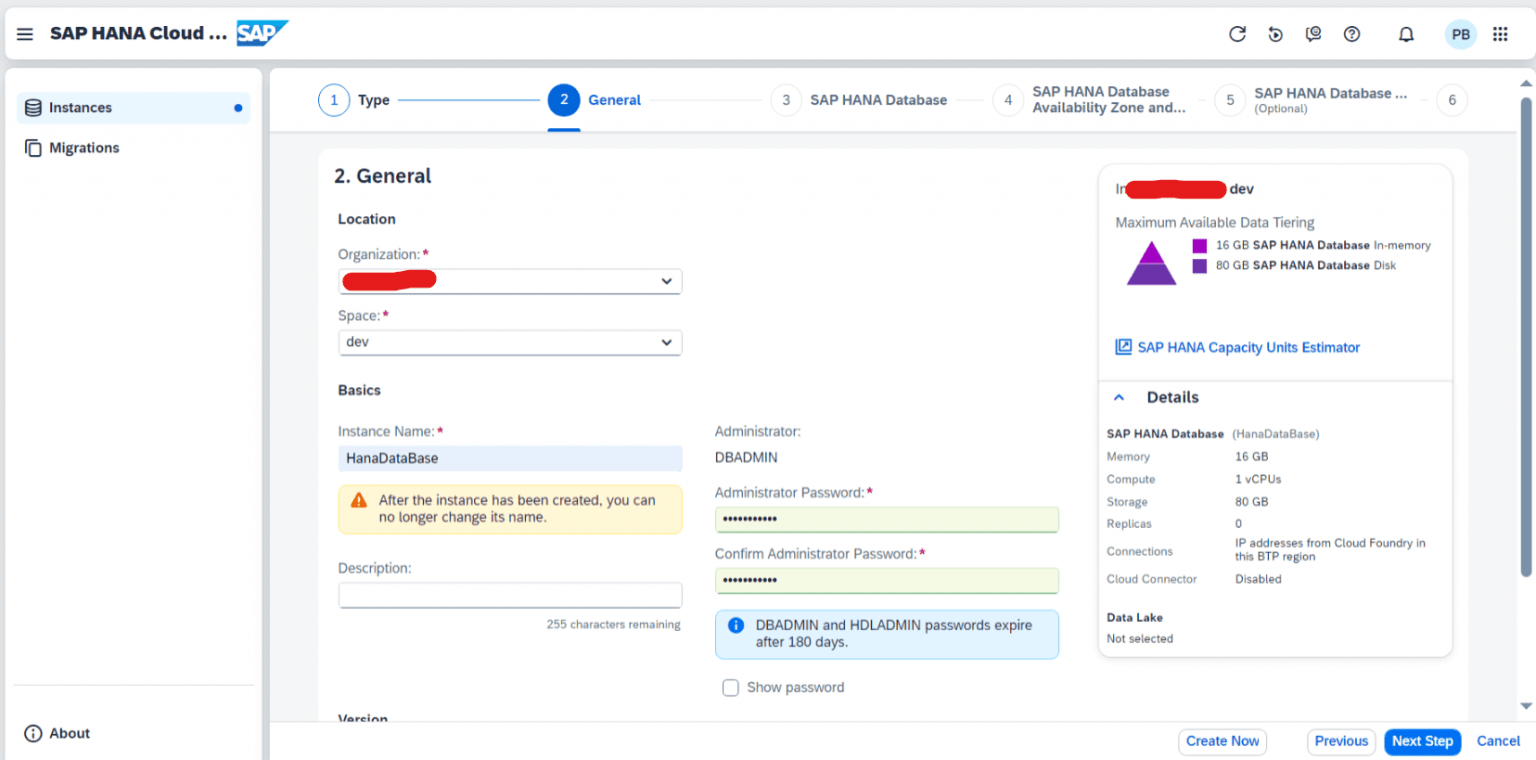Click inside the Description input field

point(510,595)
